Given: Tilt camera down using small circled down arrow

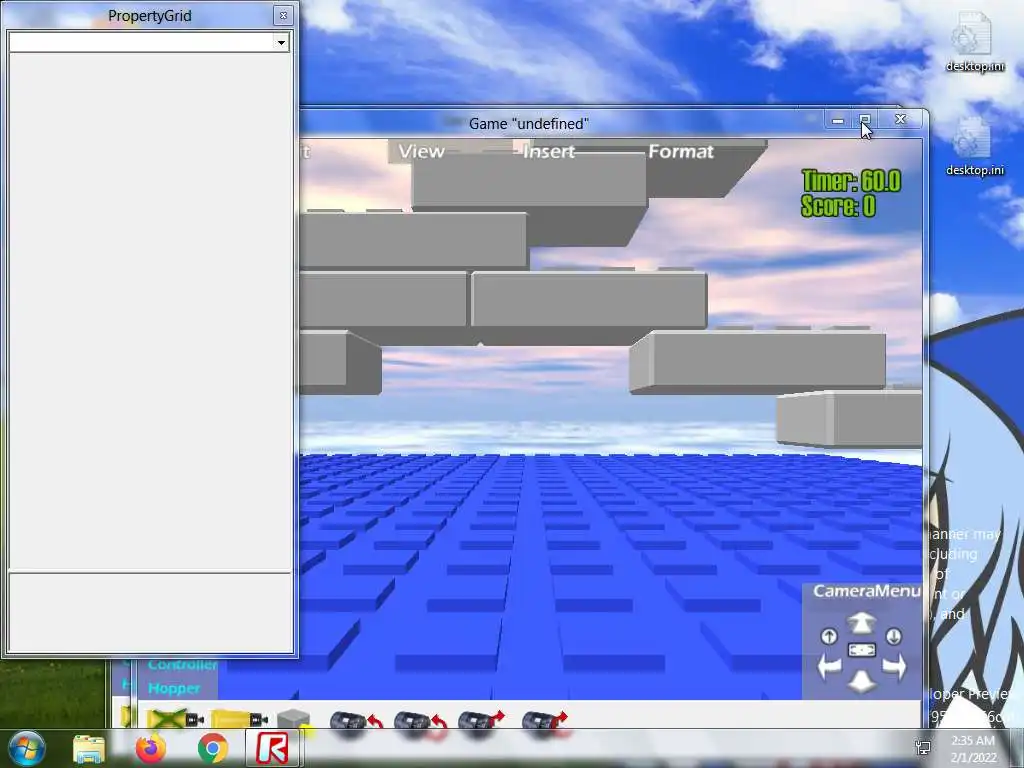Looking at the screenshot, I should (x=894, y=636).
